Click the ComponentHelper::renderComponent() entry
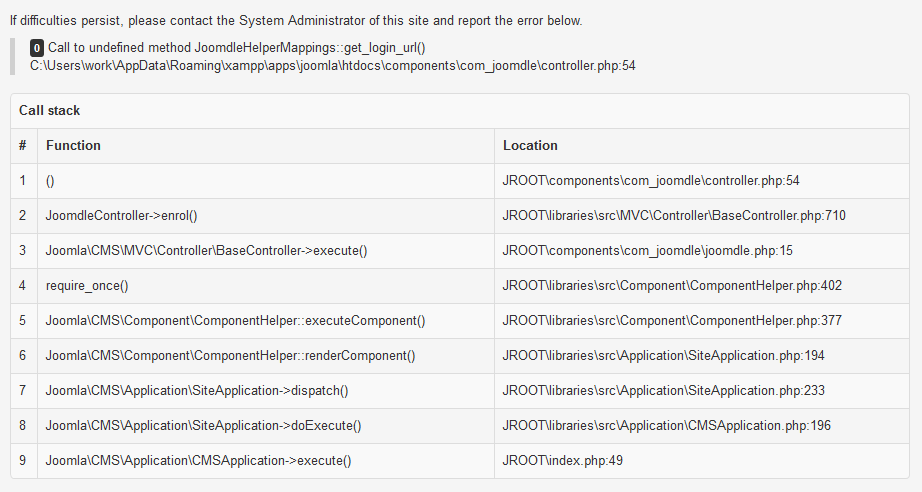922x492 pixels. tap(230, 355)
